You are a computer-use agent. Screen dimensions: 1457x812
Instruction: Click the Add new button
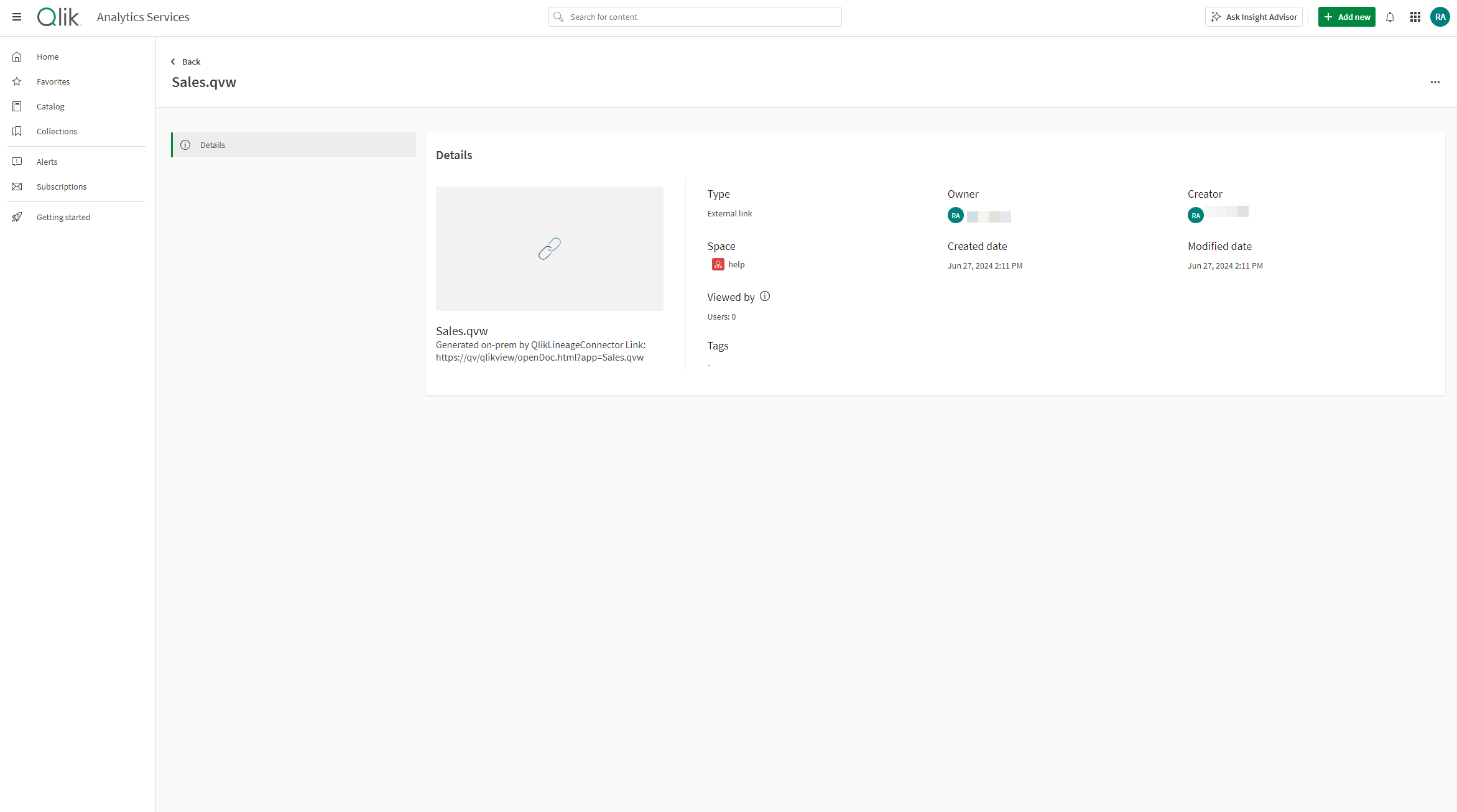point(1346,17)
